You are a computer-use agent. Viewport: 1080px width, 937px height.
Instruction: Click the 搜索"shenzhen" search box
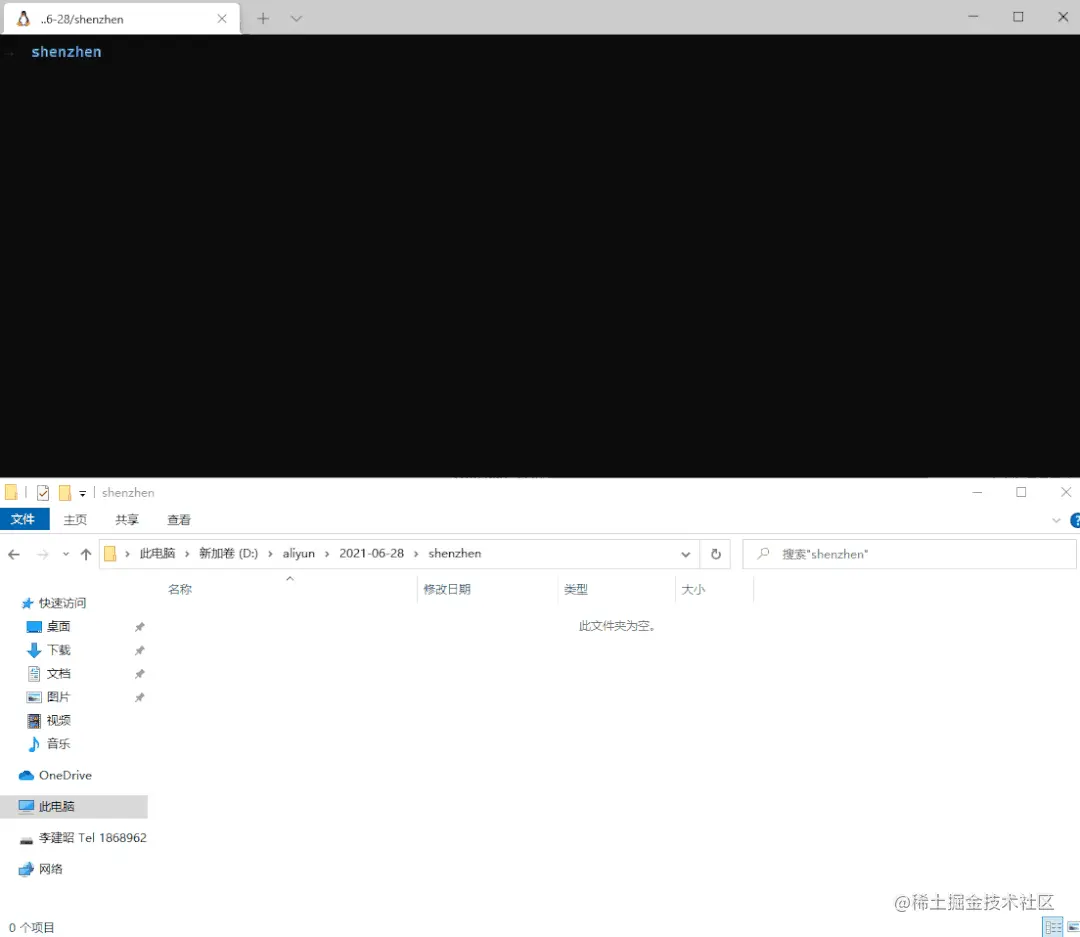pyautogui.click(x=909, y=554)
